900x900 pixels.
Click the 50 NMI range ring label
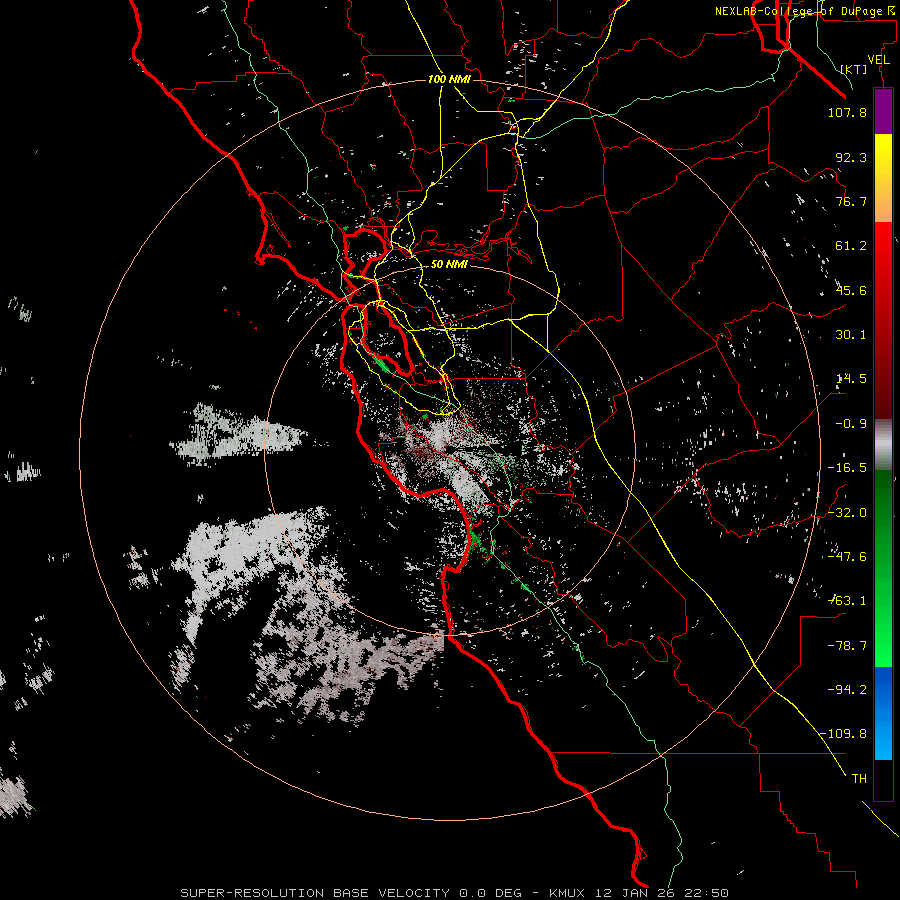point(449,264)
